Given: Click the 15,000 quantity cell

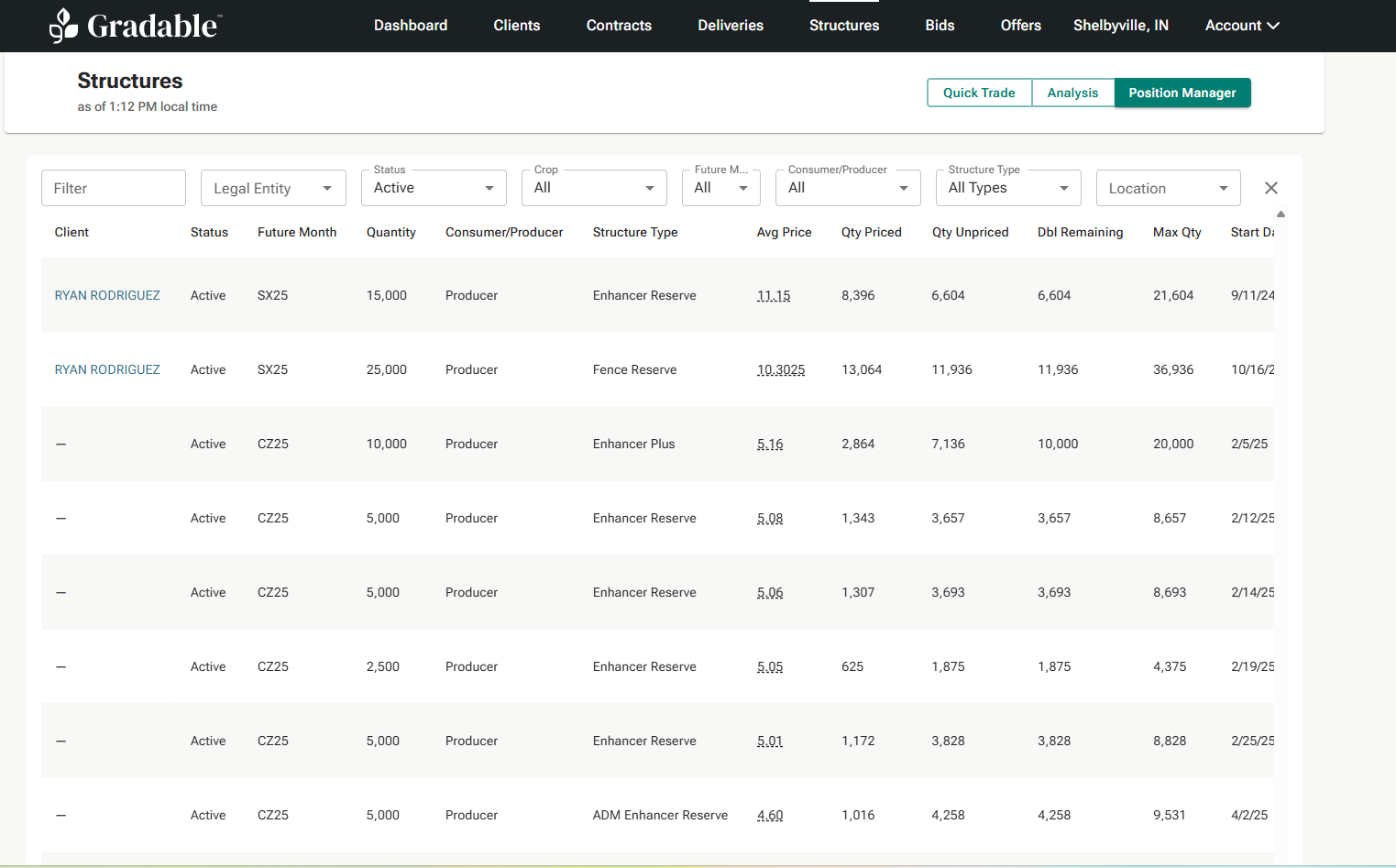Looking at the screenshot, I should pyautogui.click(x=387, y=295).
